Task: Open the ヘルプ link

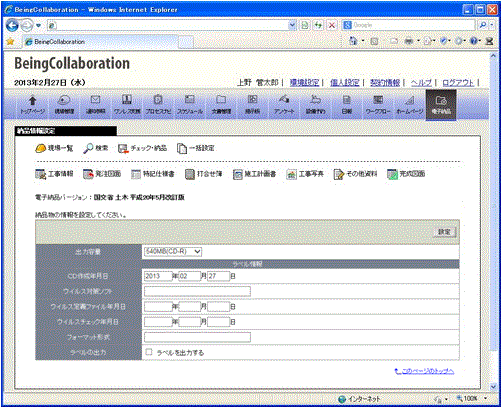Action: point(421,82)
